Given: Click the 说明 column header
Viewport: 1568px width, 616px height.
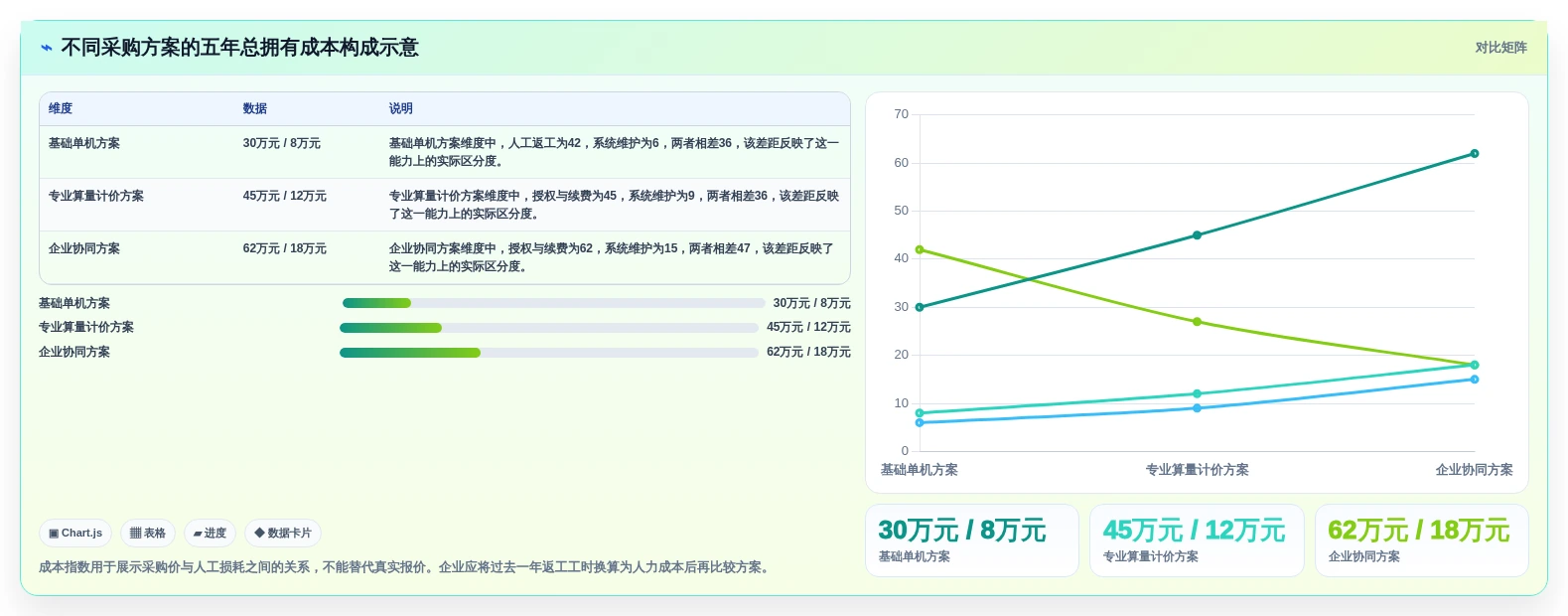Looking at the screenshot, I should (401, 108).
